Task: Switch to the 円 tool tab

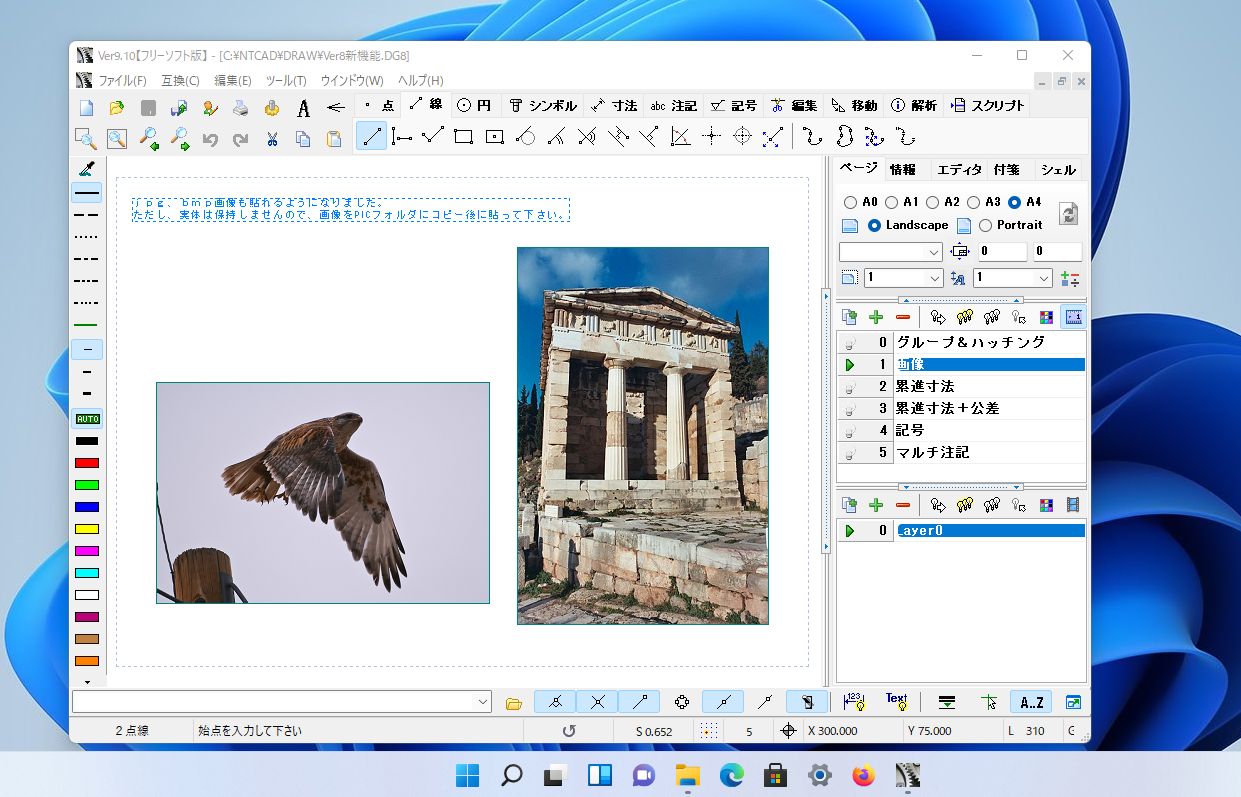Action: (x=474, y=105)
